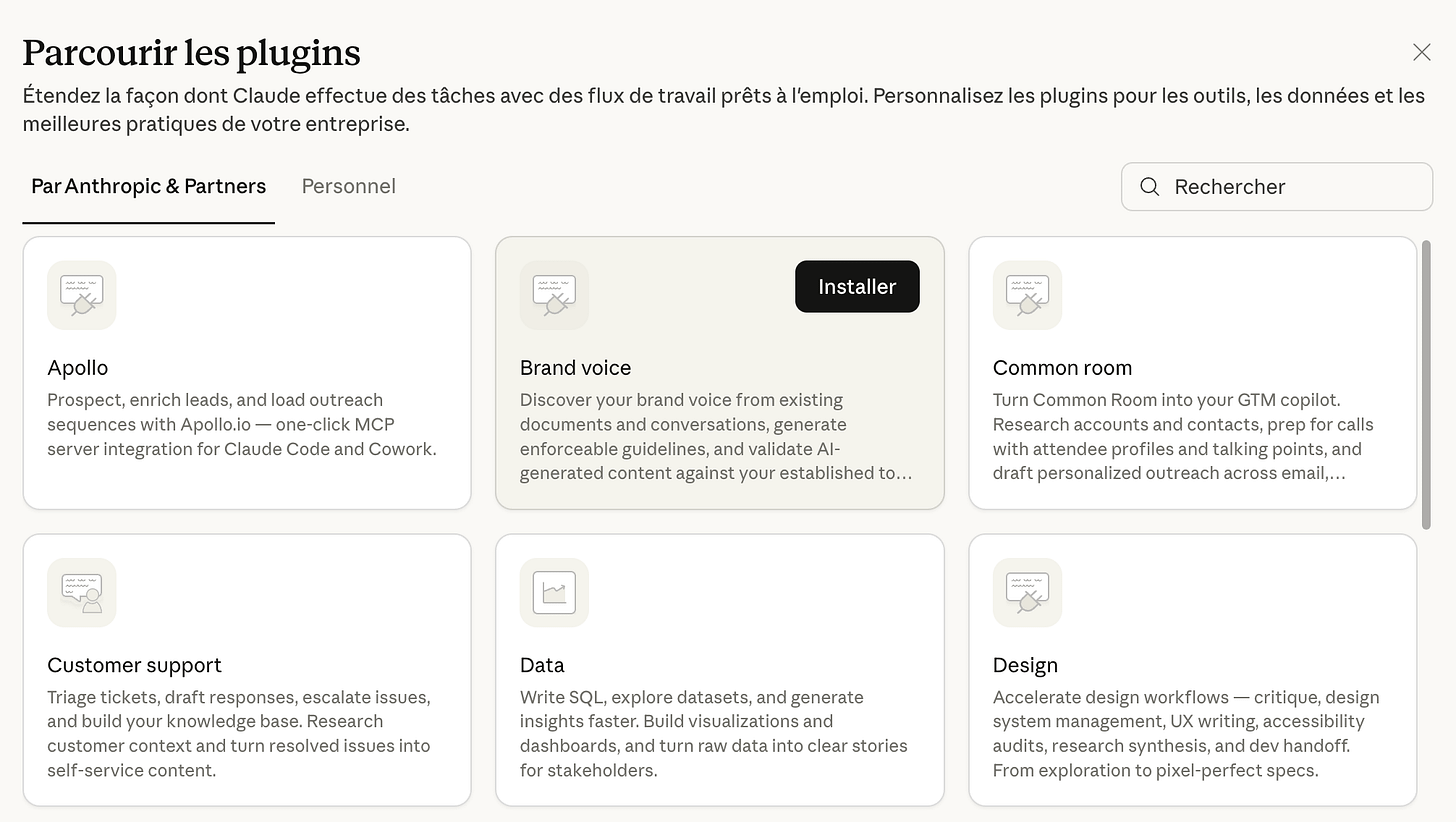Click the Triage tickets description text
The image size is (1456, 822).
click(239, 734)
